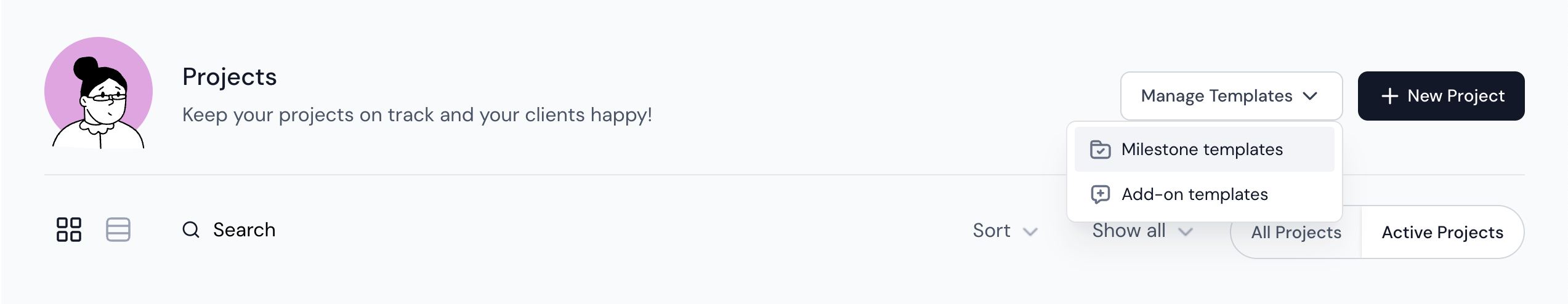Focus the Search input field
Viewport: 1568px width, 304px height.
point(245,230)
